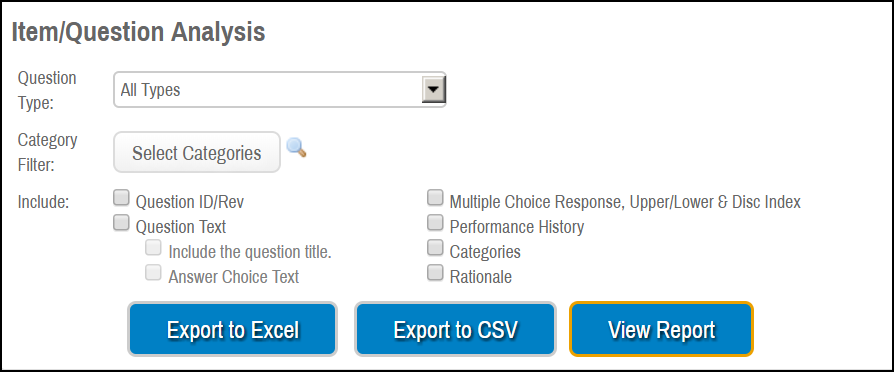
Task: Tick the Question Text checkbox
Action: [121, 223]
